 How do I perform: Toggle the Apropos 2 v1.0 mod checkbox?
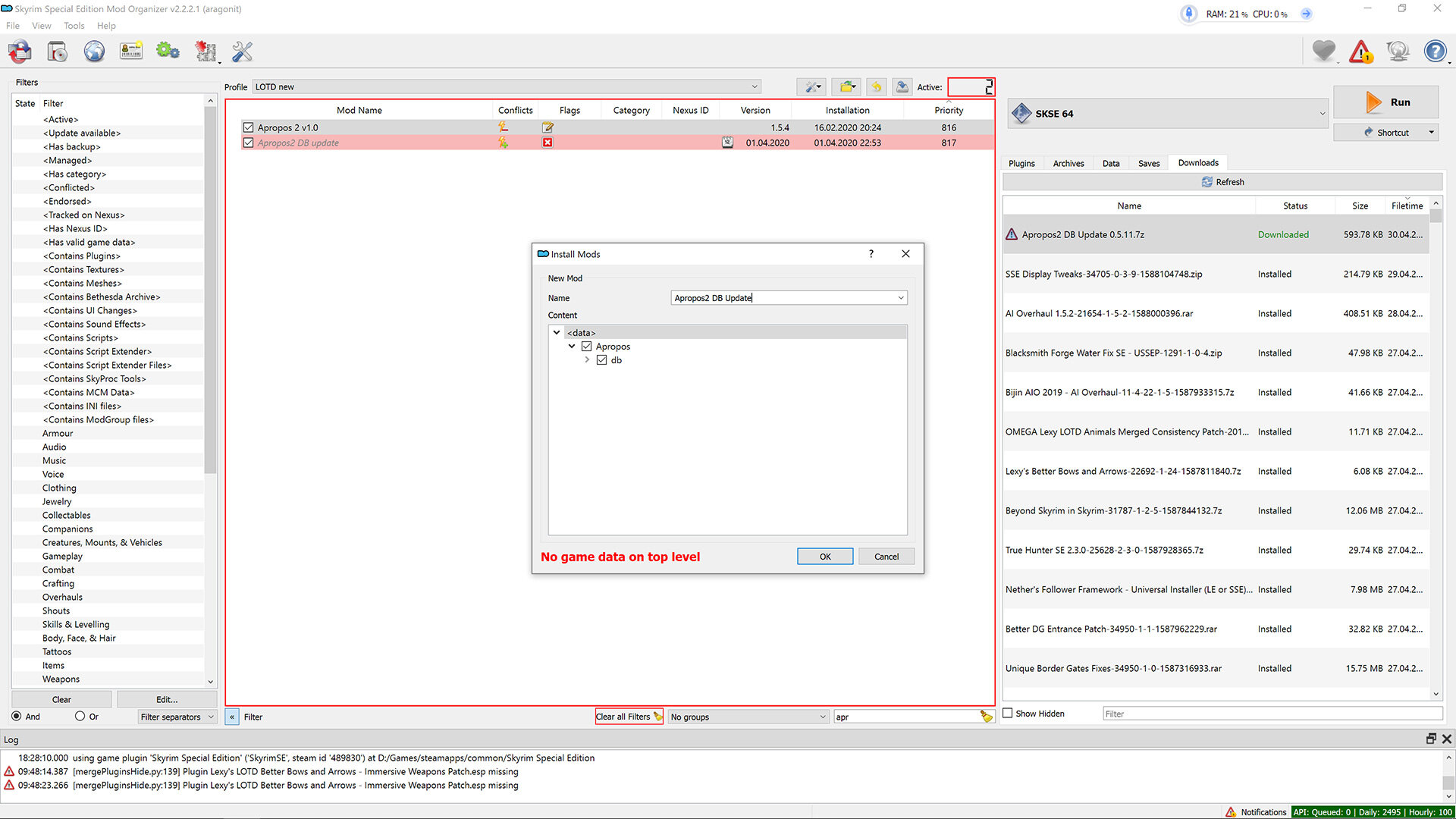tap(248, 127)
